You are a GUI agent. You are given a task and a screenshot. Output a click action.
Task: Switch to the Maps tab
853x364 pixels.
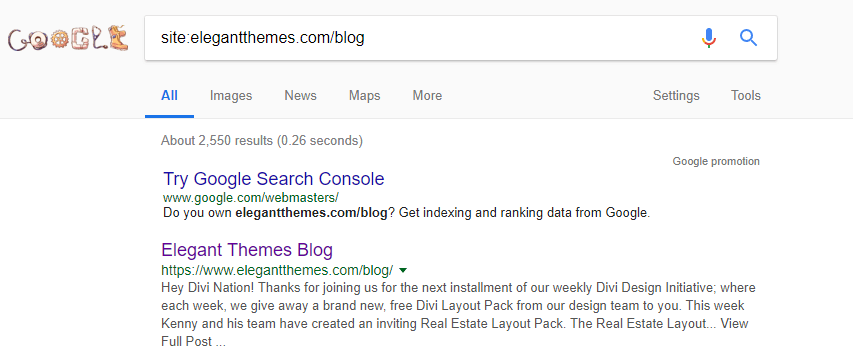tap(364, 96)
